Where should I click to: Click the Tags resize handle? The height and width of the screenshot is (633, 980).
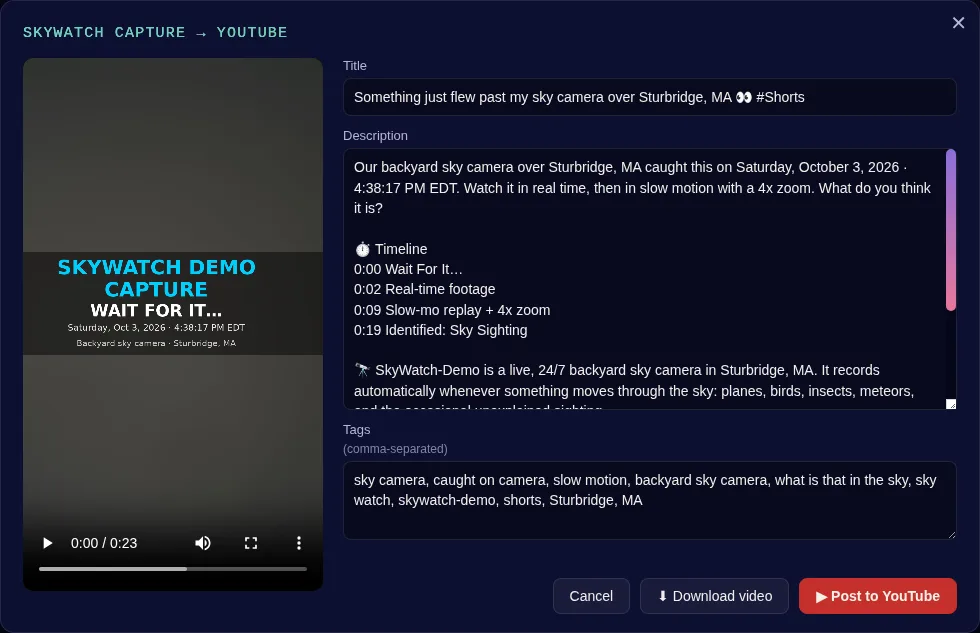pos(951,534)
